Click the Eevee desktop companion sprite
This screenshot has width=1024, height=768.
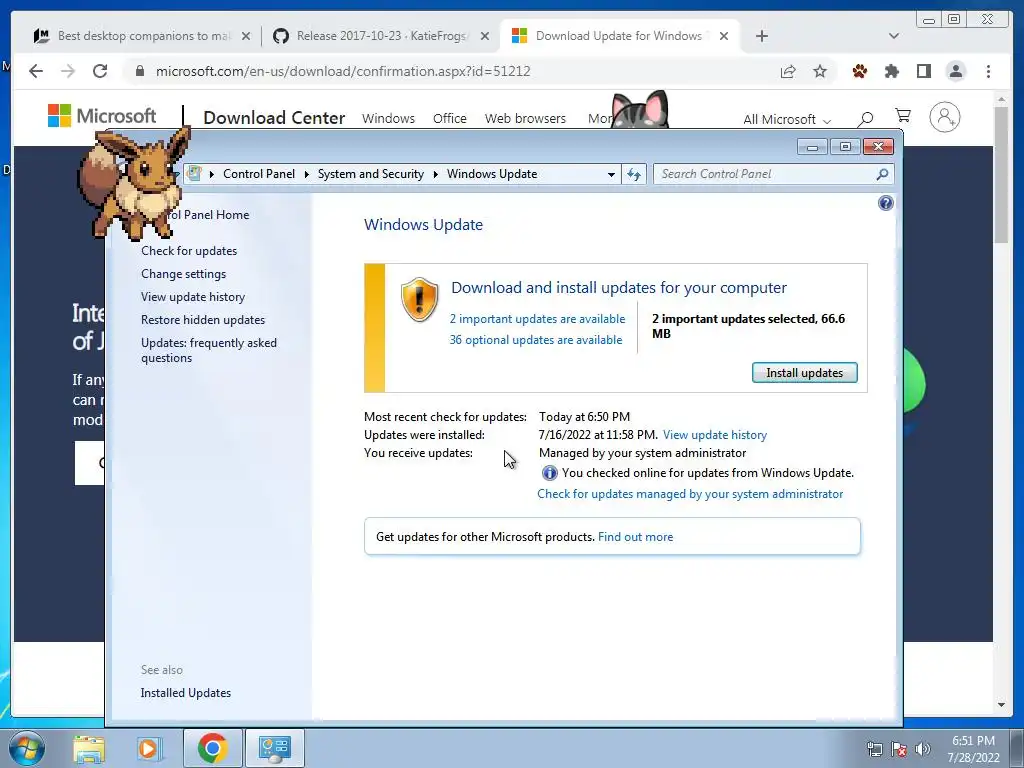(x=133, y=184)
